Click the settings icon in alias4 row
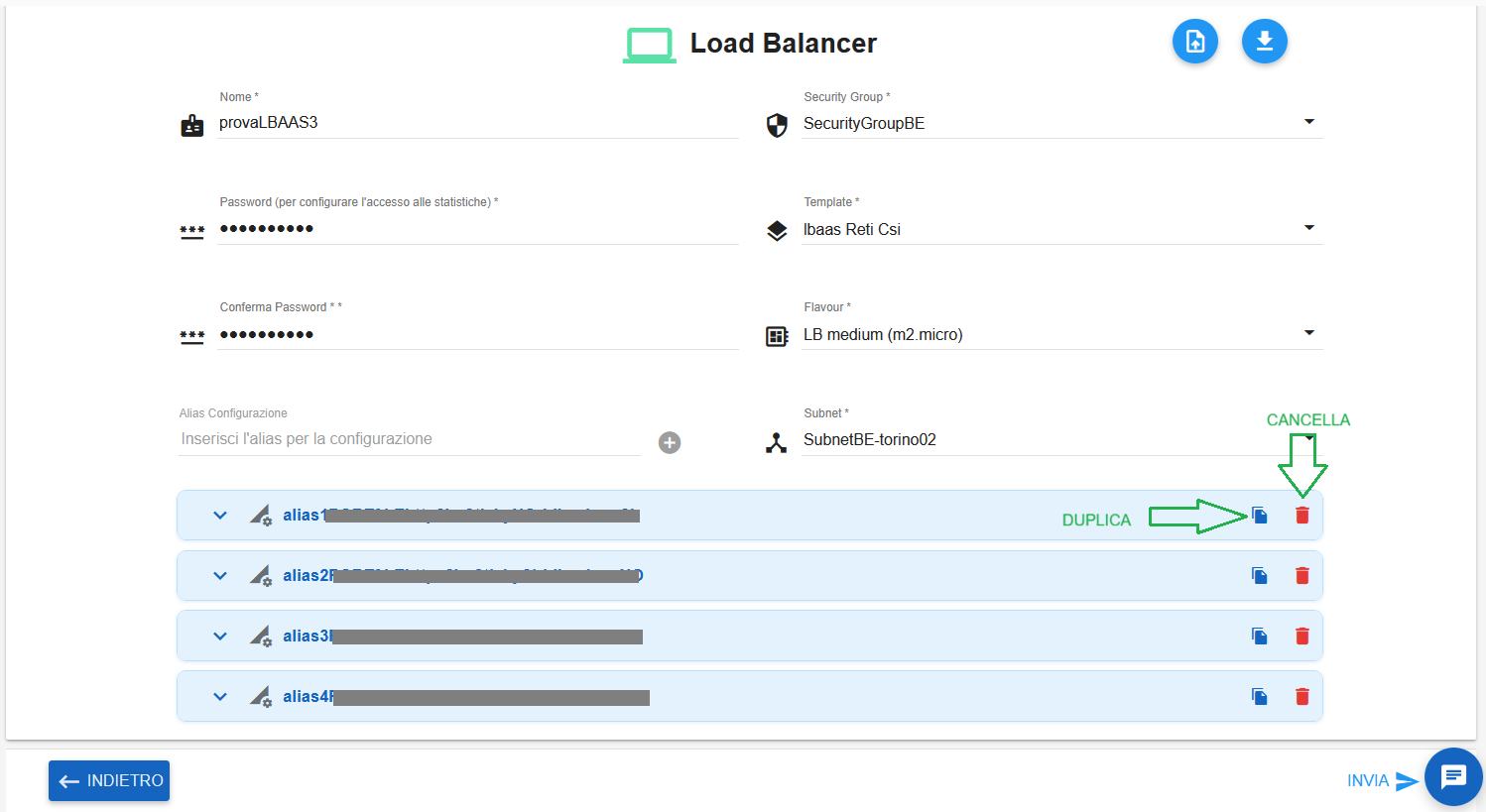 [261, 697]
